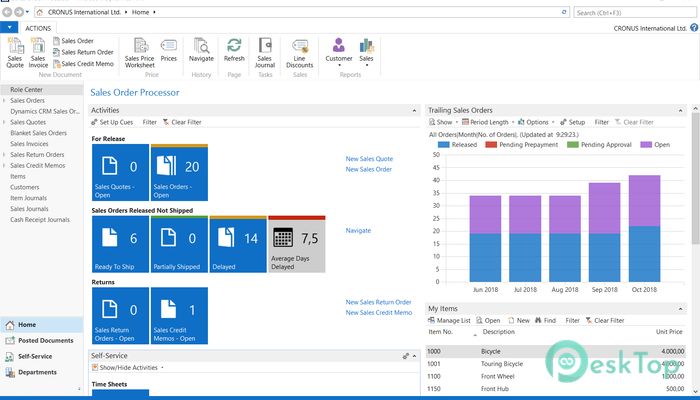This screenshot has width=700, height=400.
Task: Open the Ready To Ship tile
Action: 120,244
